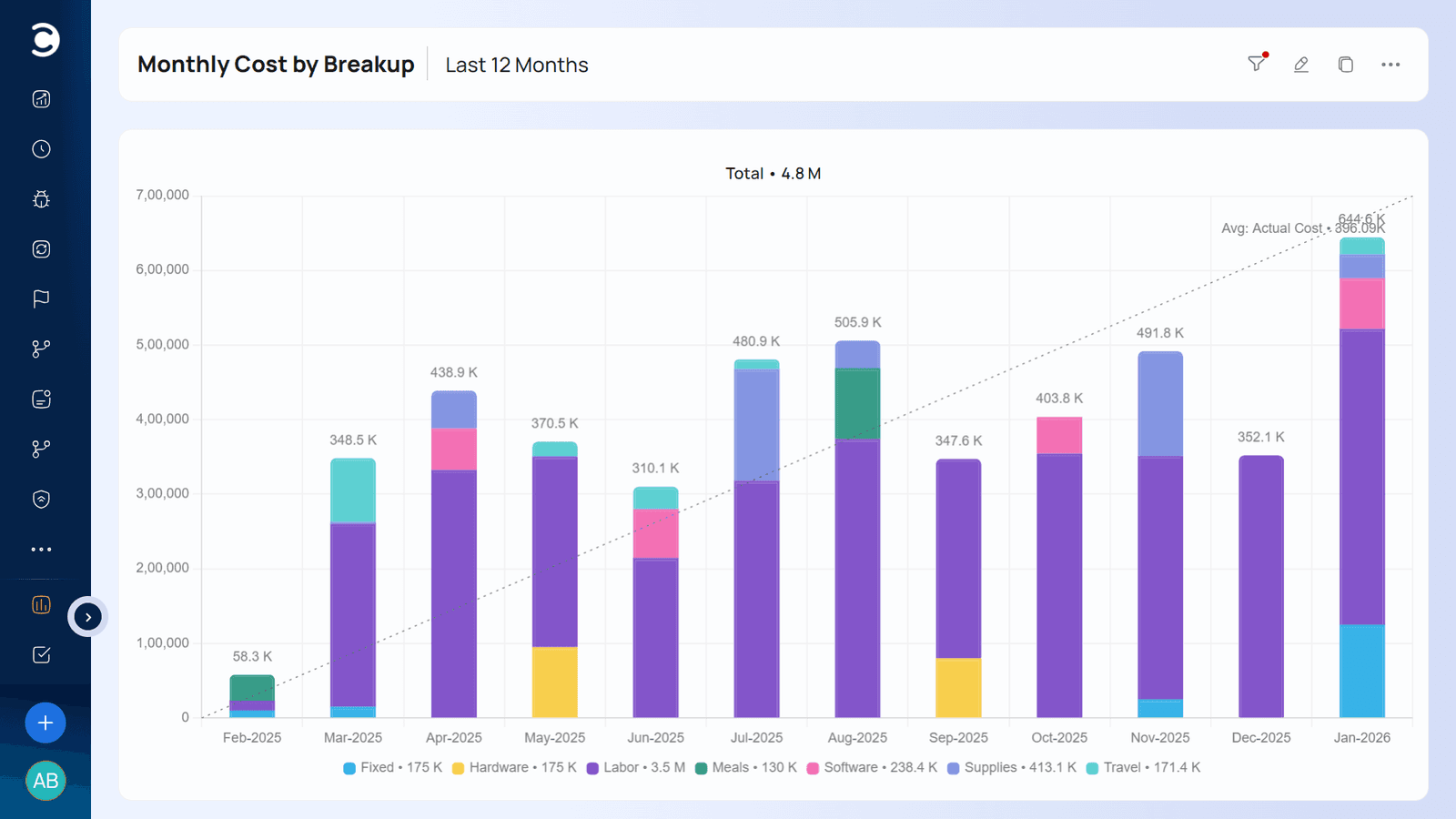
Task: Click the Mar-2025 teal Travel segment
Action: tap(353, 491)
